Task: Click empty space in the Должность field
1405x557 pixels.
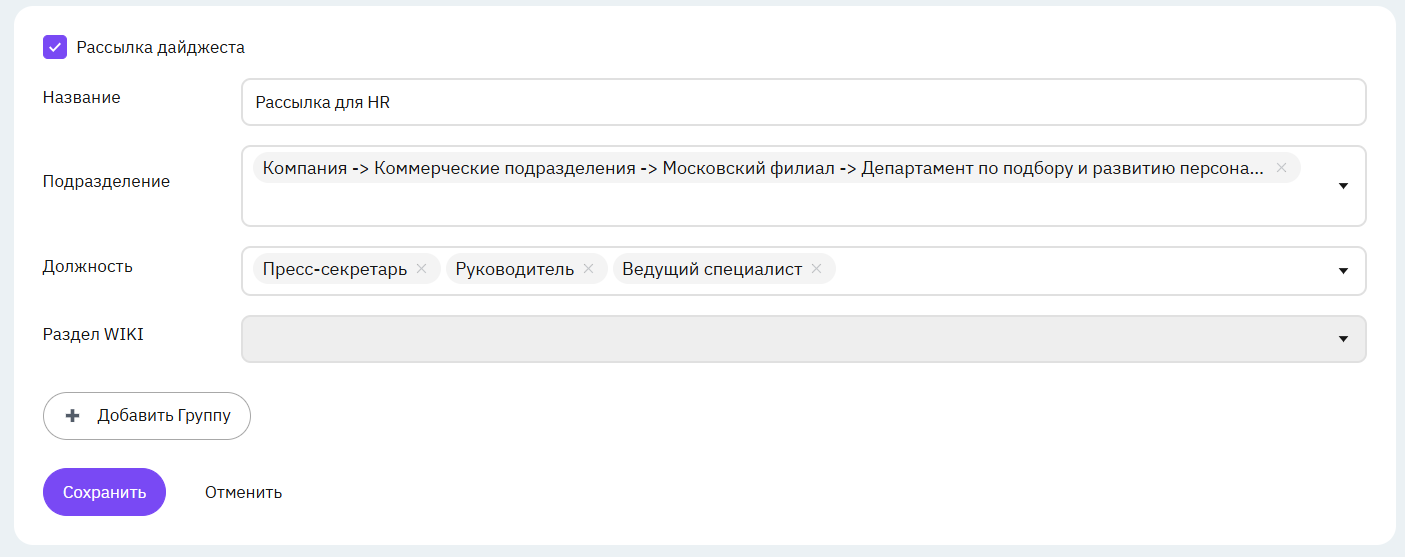Action: click(1080, 271)
